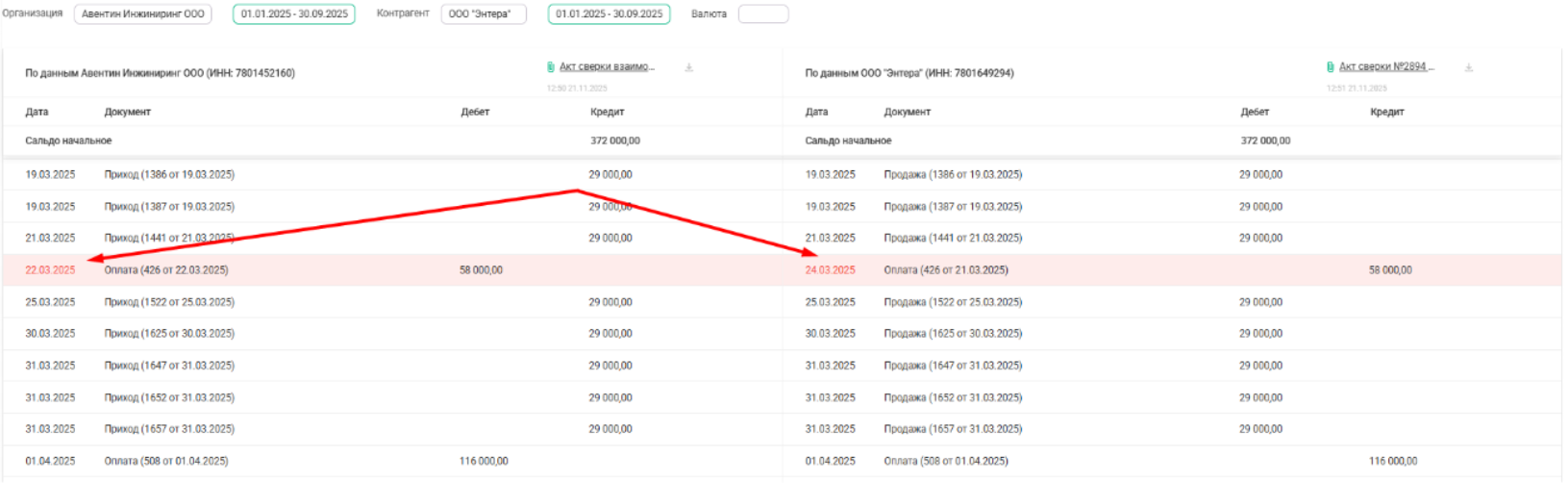1568x483 pixels.
Task: Select row Приход (1522 от 25.03.2025)
Action: point(392,302)
